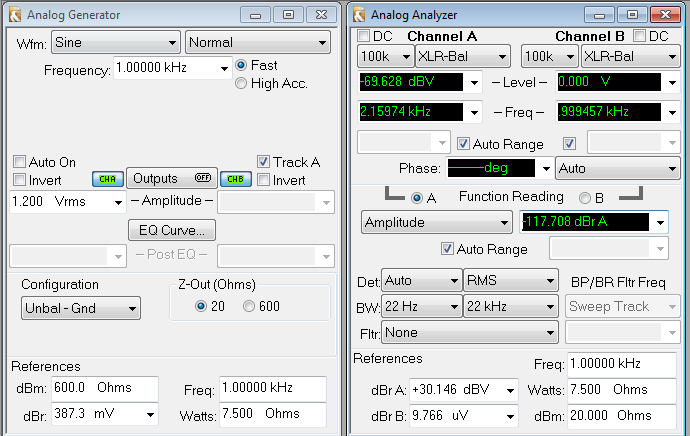Toggle function reading Auto Range checkbox
The width and height of the screenshot is (690, 436).
[x=447, y=249]
